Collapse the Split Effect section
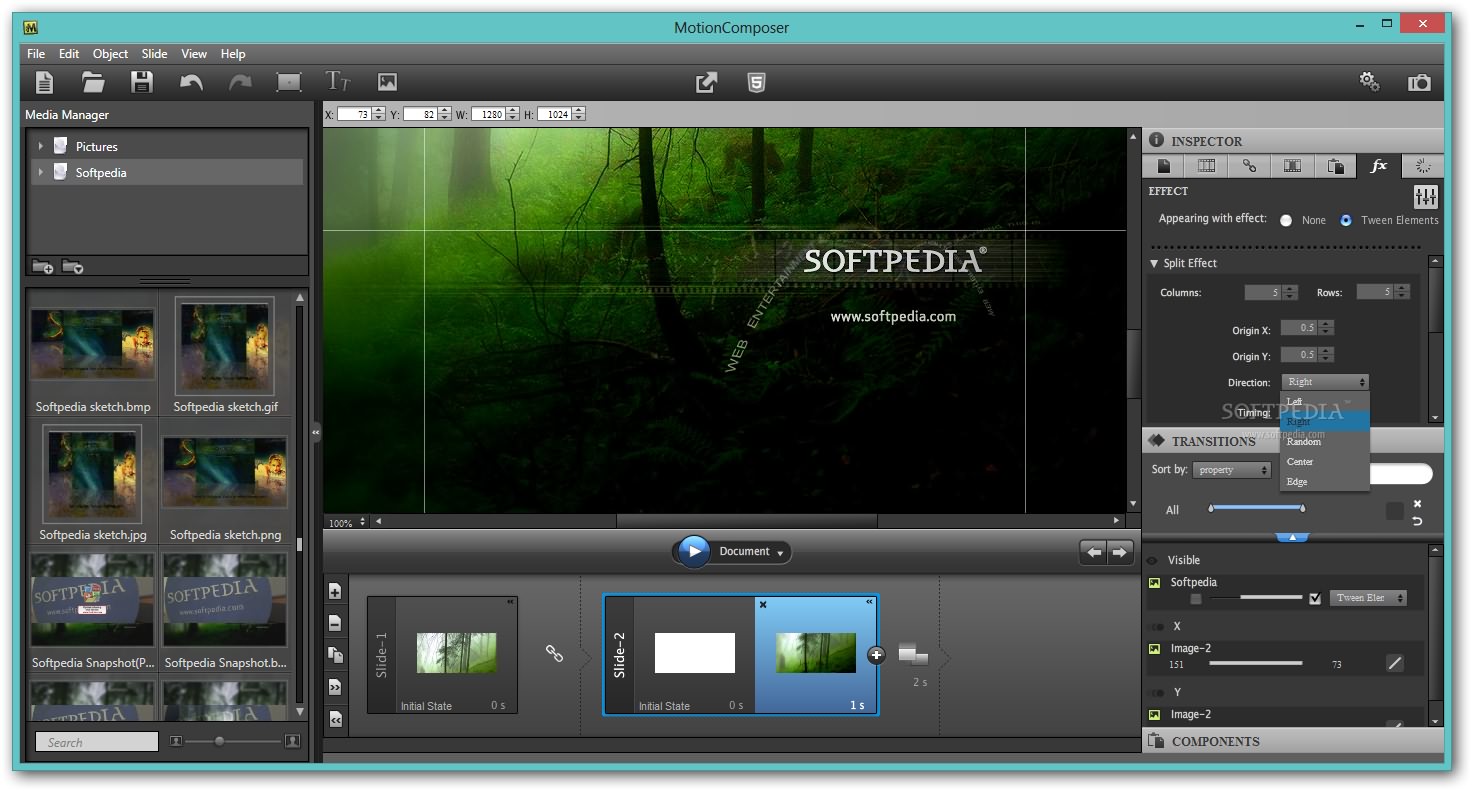Image resolution: width=1472 pixels, height=791 pixels. point(1154,264)
